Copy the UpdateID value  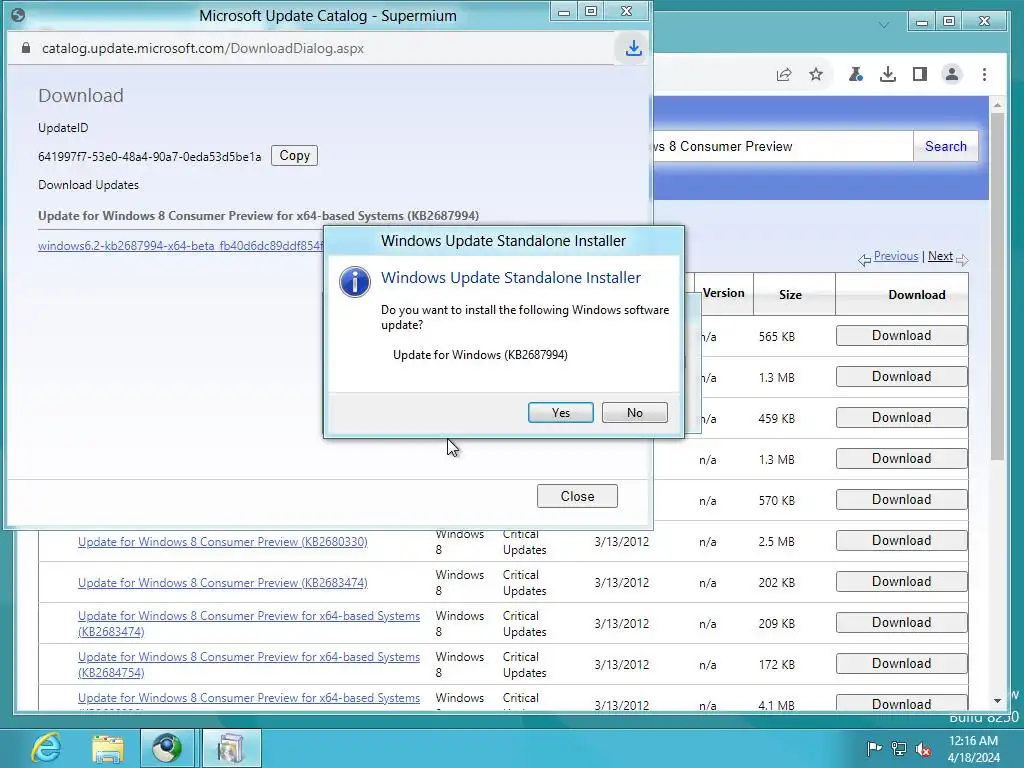294,155
